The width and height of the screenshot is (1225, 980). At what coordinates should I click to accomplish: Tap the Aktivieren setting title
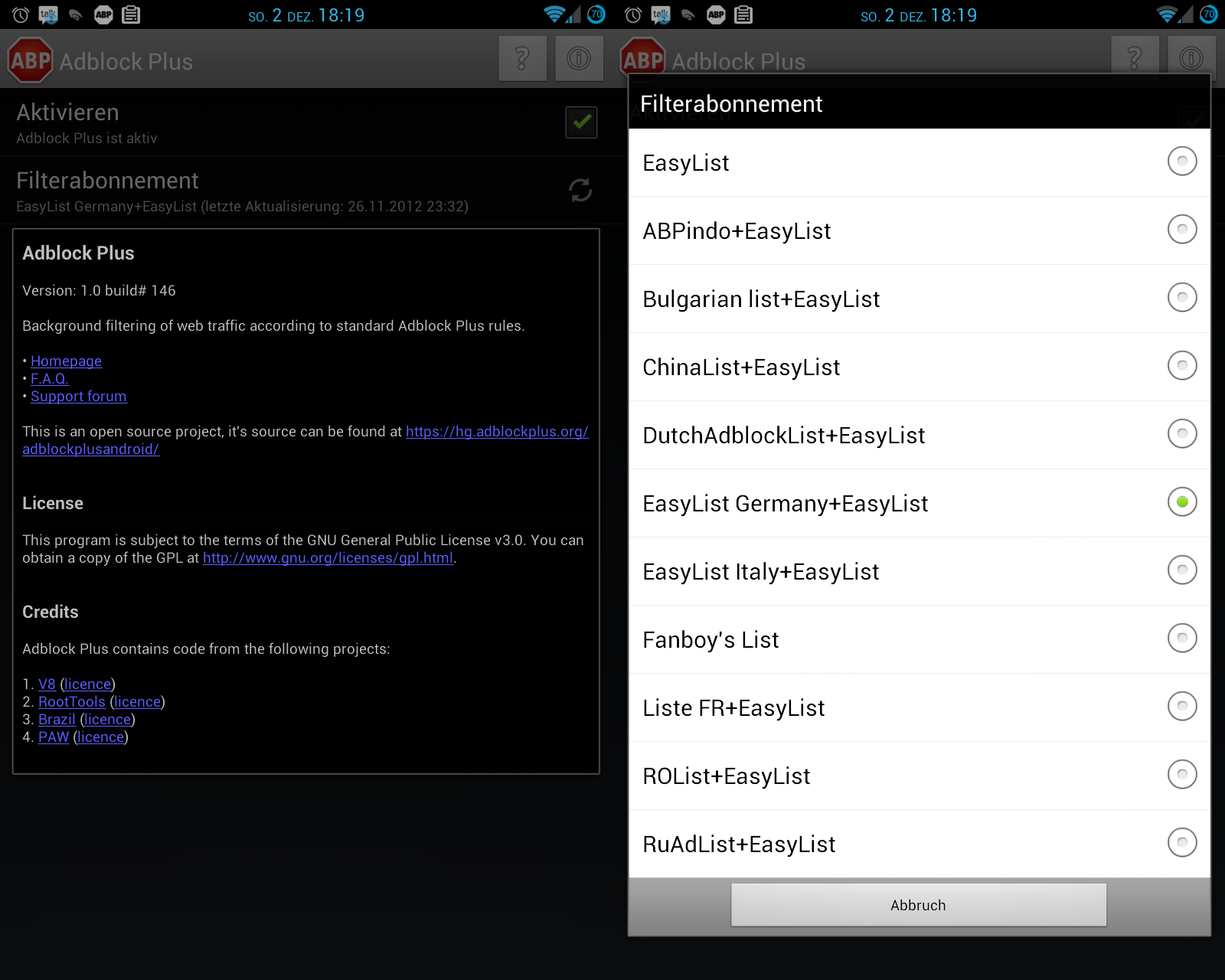pyautogui.click(x=67, y=113)
